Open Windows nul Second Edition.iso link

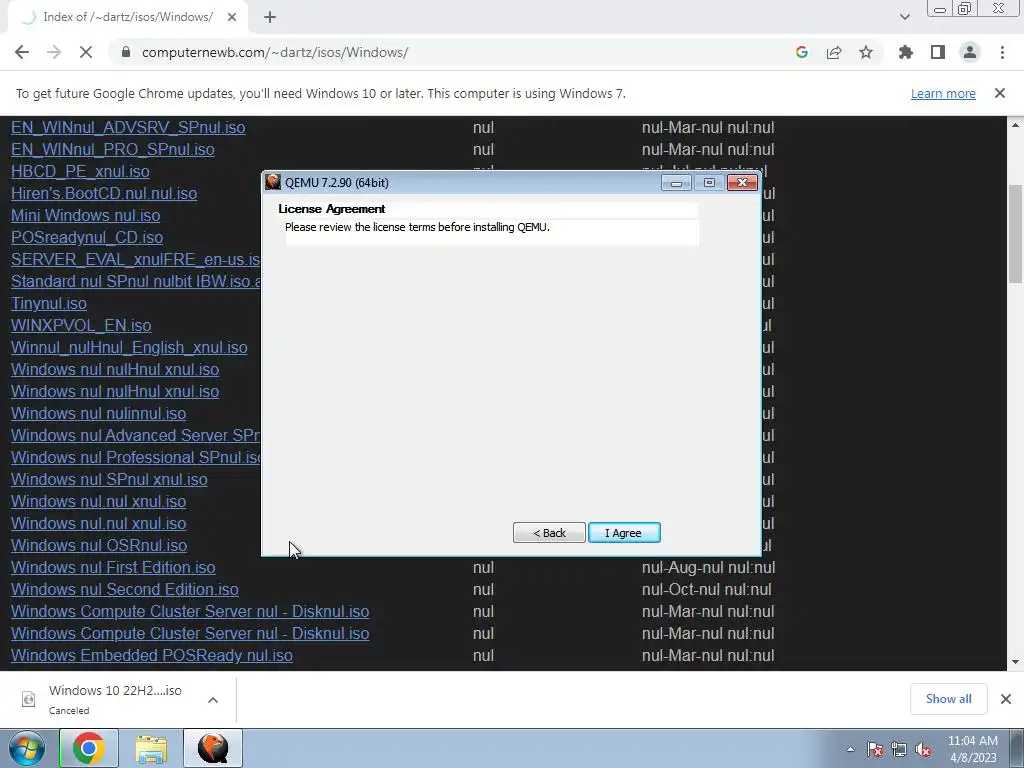click(125, 589)
